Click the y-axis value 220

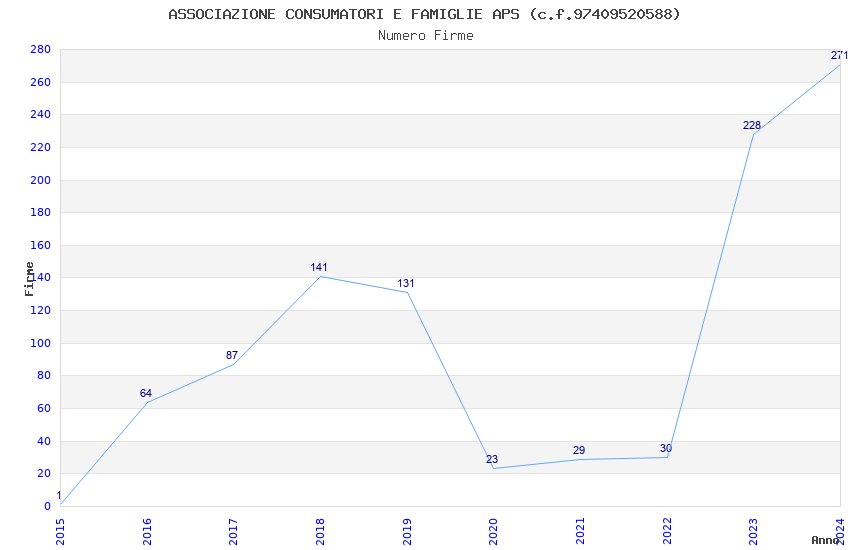[41, 147]
